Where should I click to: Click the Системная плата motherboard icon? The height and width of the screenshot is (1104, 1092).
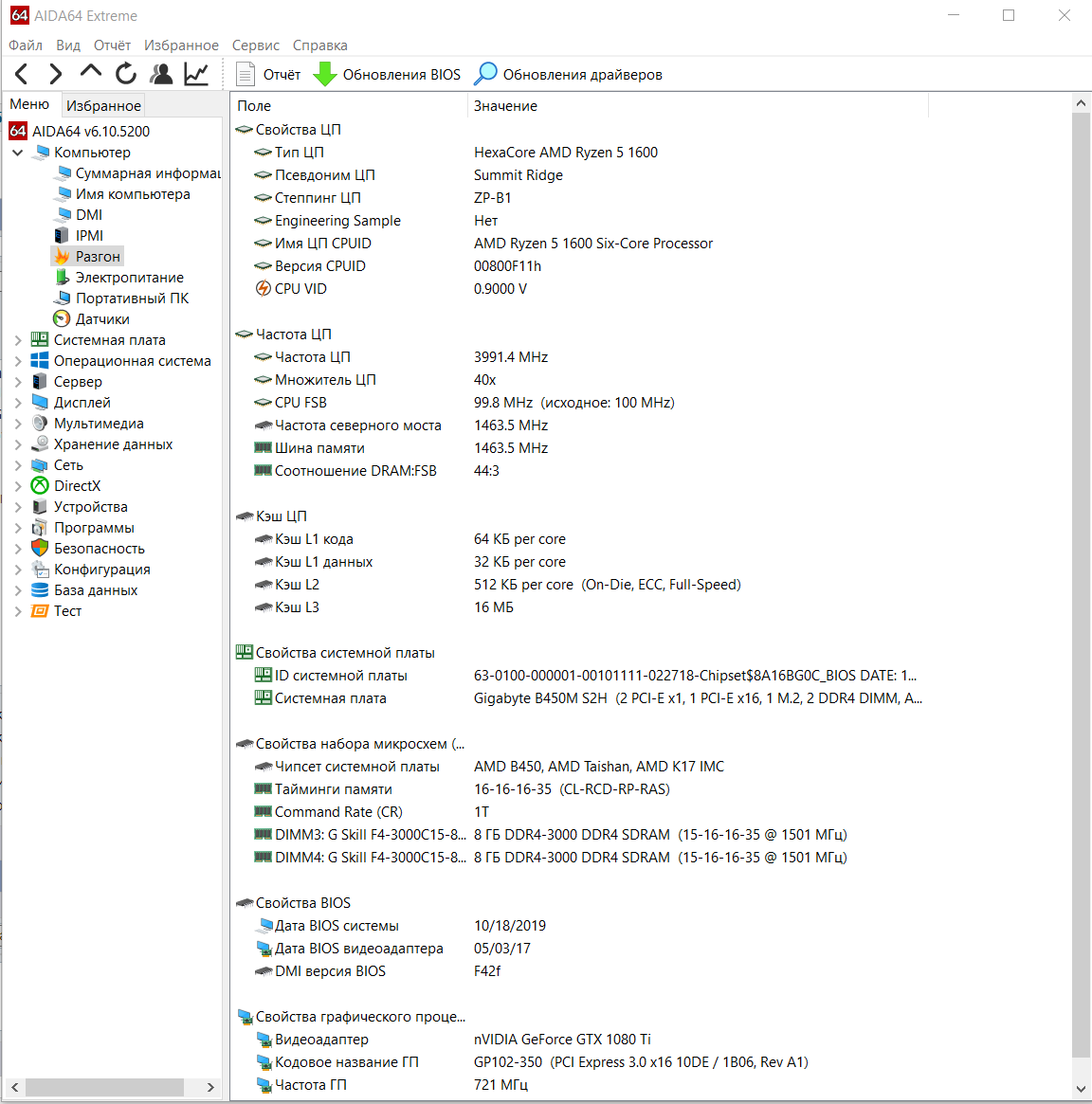(40, 340)
